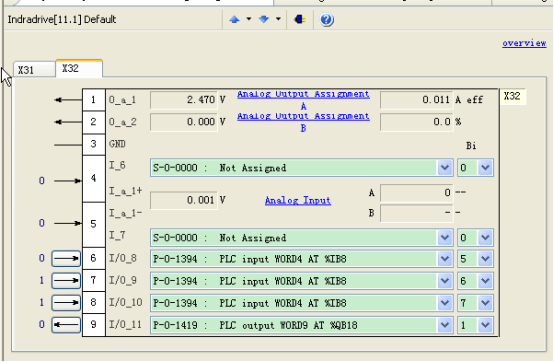The width and height of the screenshot is (554, 362).
Task: Expand the I_6 bit number dropdown
Action: (x=485, y=168)
